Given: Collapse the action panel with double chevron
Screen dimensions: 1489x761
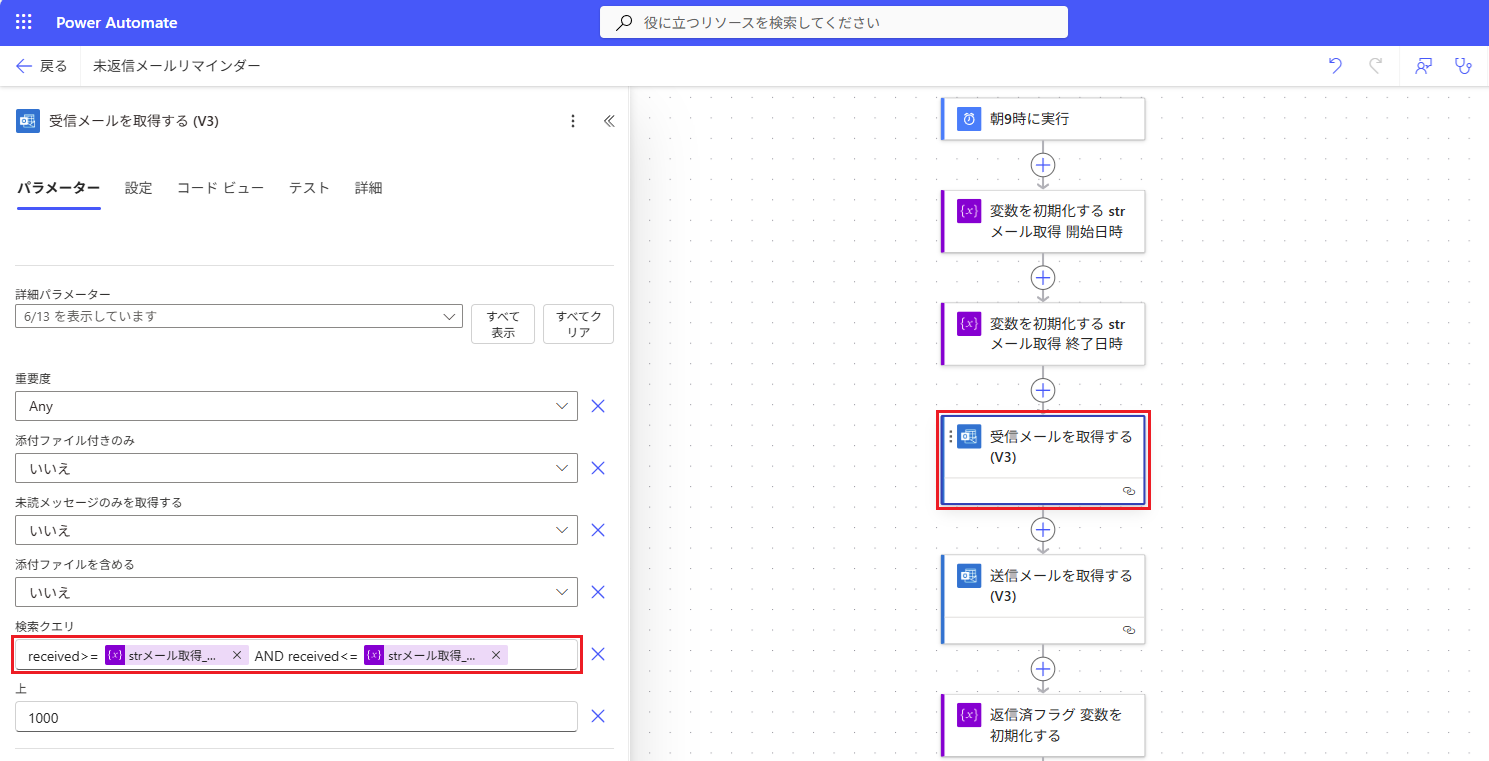Looking at the screenshot, I should coord(609,121).
